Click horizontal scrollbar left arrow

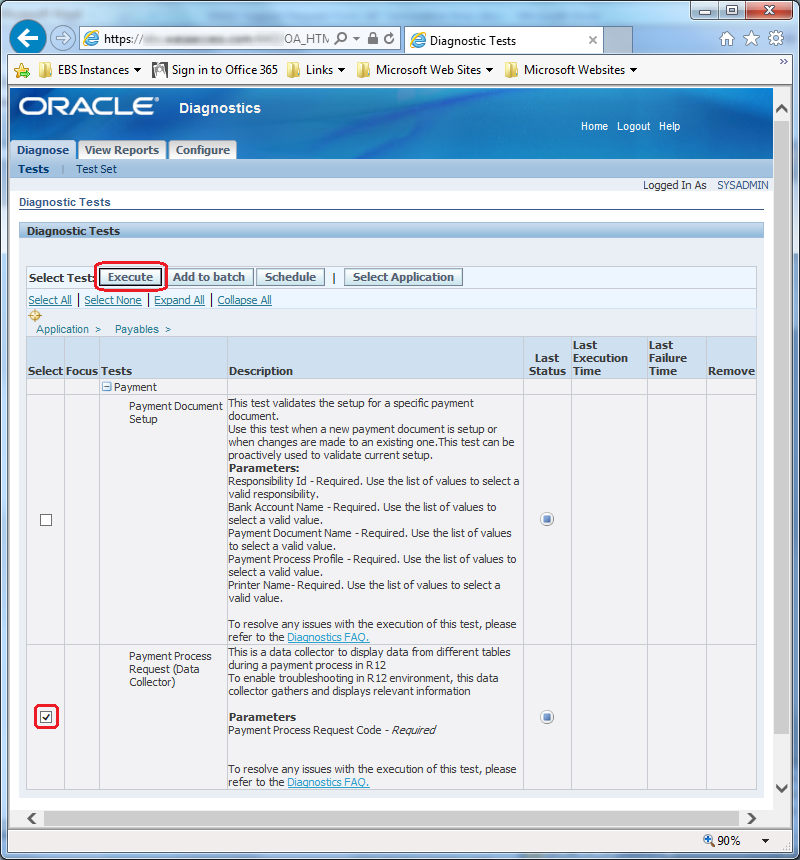(x=32, y=818)
